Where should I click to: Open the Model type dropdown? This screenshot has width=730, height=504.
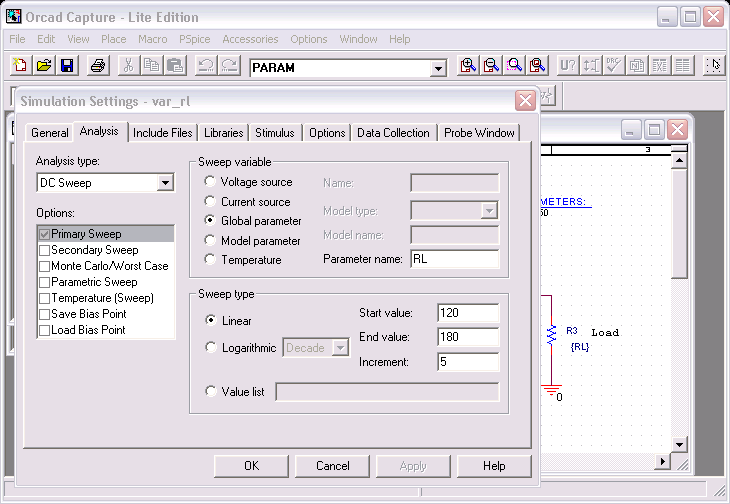(x=489, y=211)
